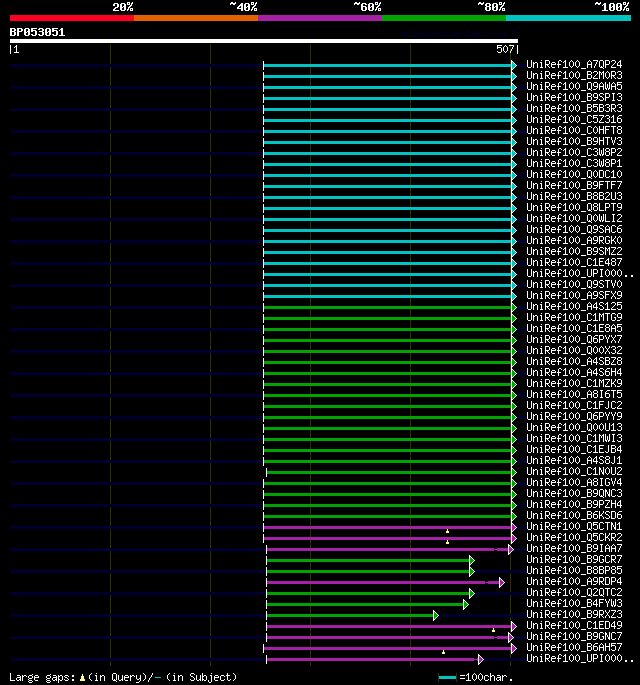Select the BP053051 query name label
The width and height of the screenshot is (640, 685).
click(x=37, y=32)
